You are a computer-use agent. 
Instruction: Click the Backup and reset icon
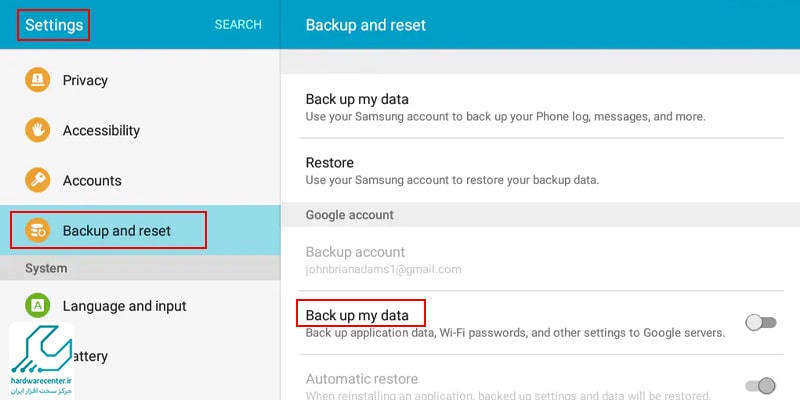[37, 230]
